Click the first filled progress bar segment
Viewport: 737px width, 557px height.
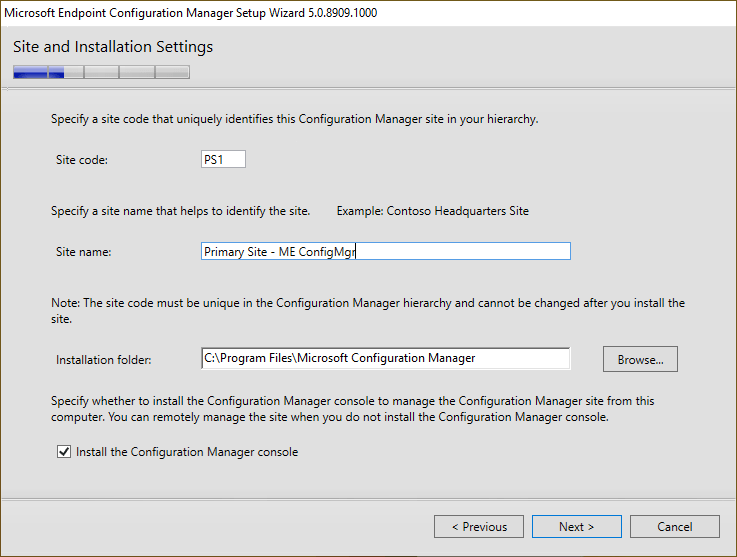[x=30, y=72]
